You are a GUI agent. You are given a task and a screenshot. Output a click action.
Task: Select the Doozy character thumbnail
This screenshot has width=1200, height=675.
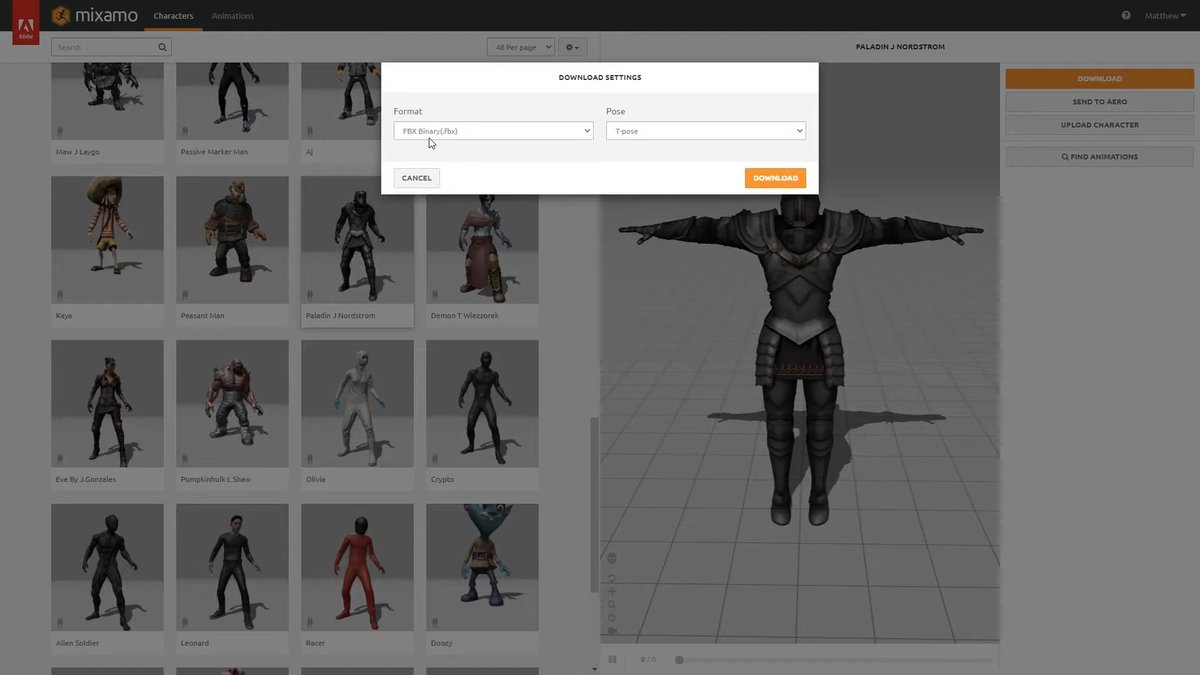point(482,568)
